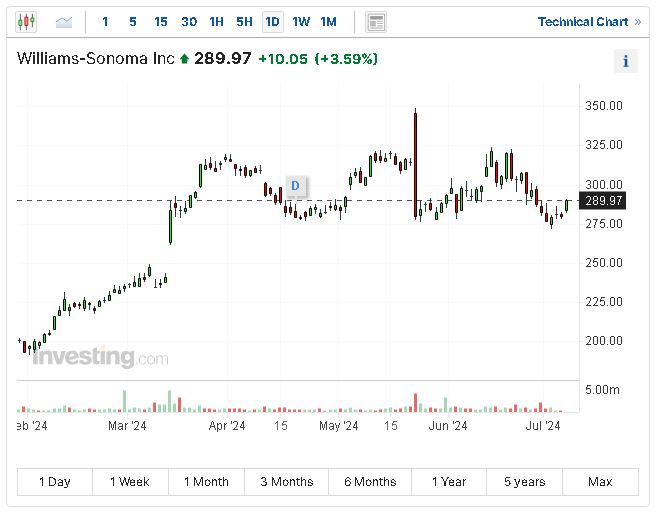
Task: Show the Max range
Action: tap(601, 482)
